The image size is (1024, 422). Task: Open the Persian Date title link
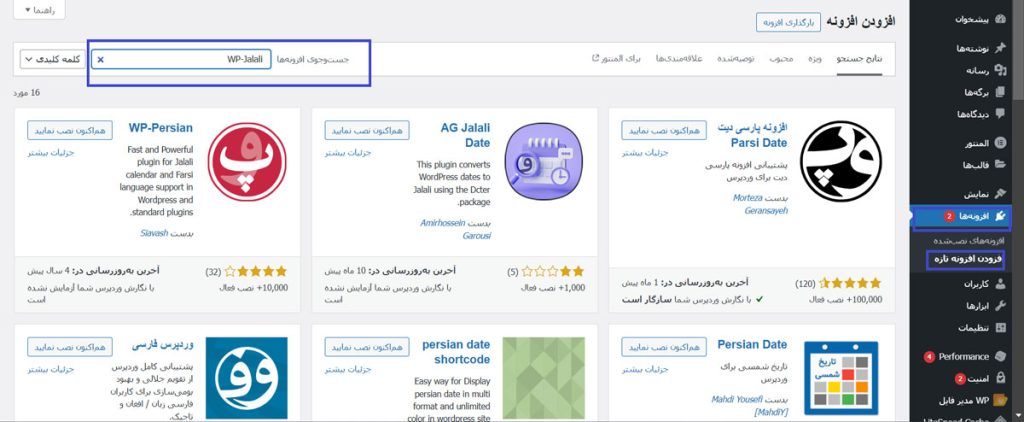[752, 345]
